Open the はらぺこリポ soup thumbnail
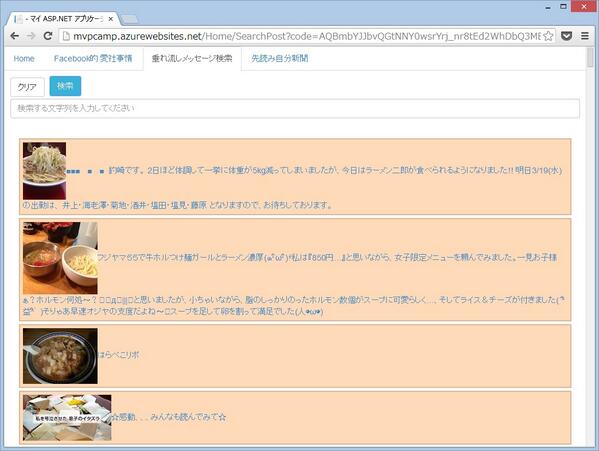This screenshot has width=599, height=451. point(60,356)
